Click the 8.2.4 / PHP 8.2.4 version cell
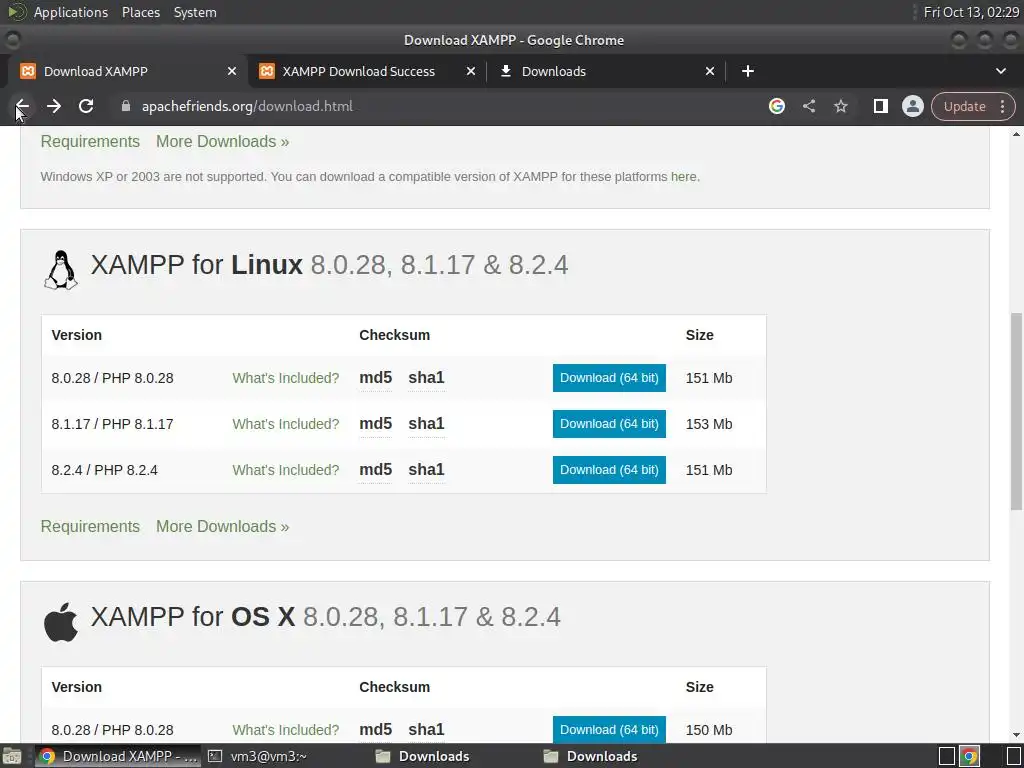Image resolution: width=1024 pixels, height=768 pixels. pyautogui.click(x=104, y=470)
